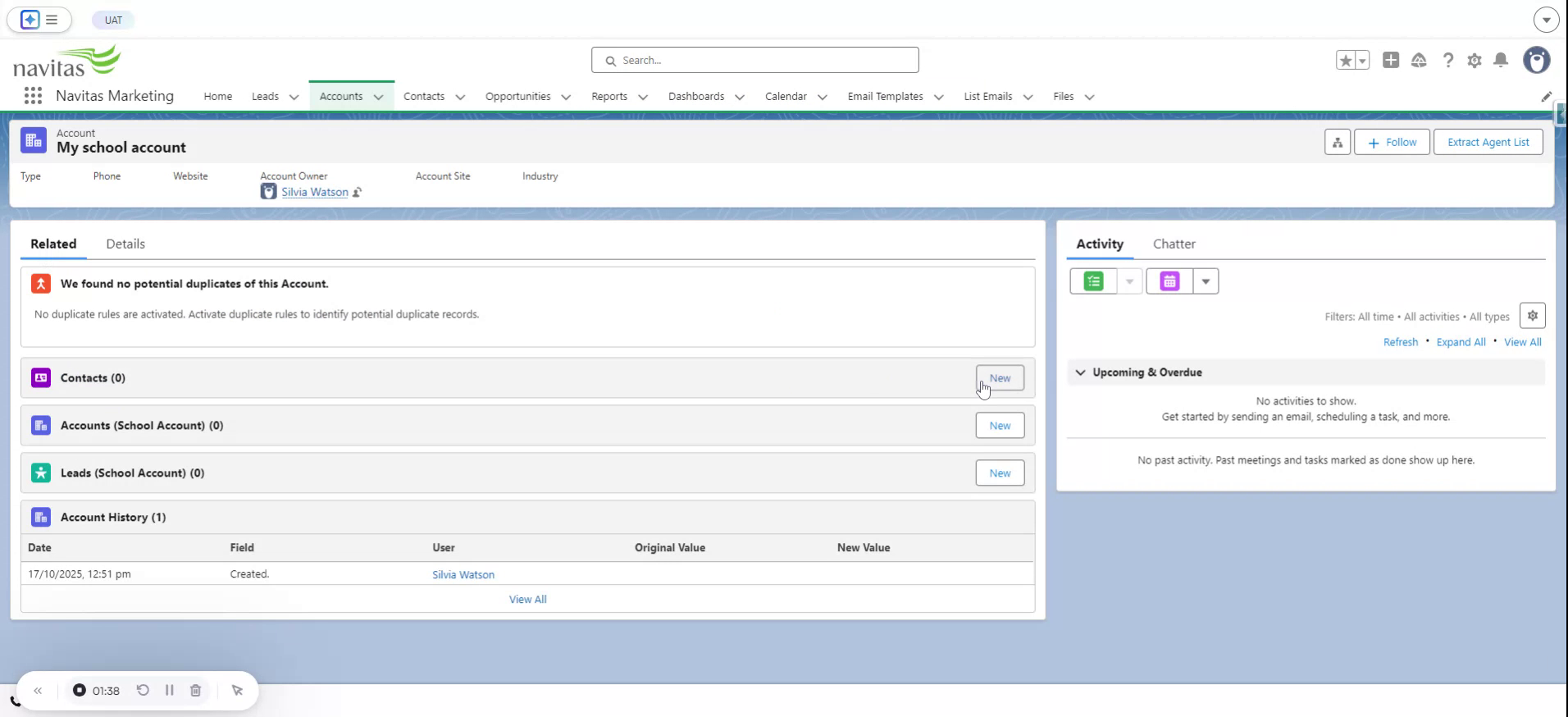Open the Opportunities navigation tab
This screenshot has height=717, width=1568.
(x=517, y=96)
